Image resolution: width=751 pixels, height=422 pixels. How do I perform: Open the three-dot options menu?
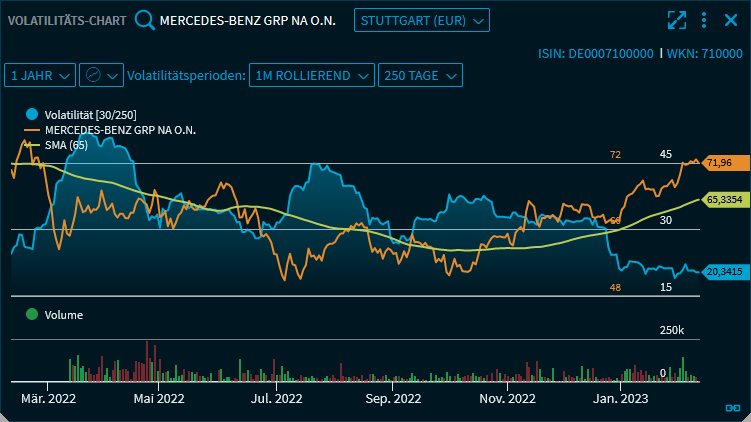click(x=704, y=21)
